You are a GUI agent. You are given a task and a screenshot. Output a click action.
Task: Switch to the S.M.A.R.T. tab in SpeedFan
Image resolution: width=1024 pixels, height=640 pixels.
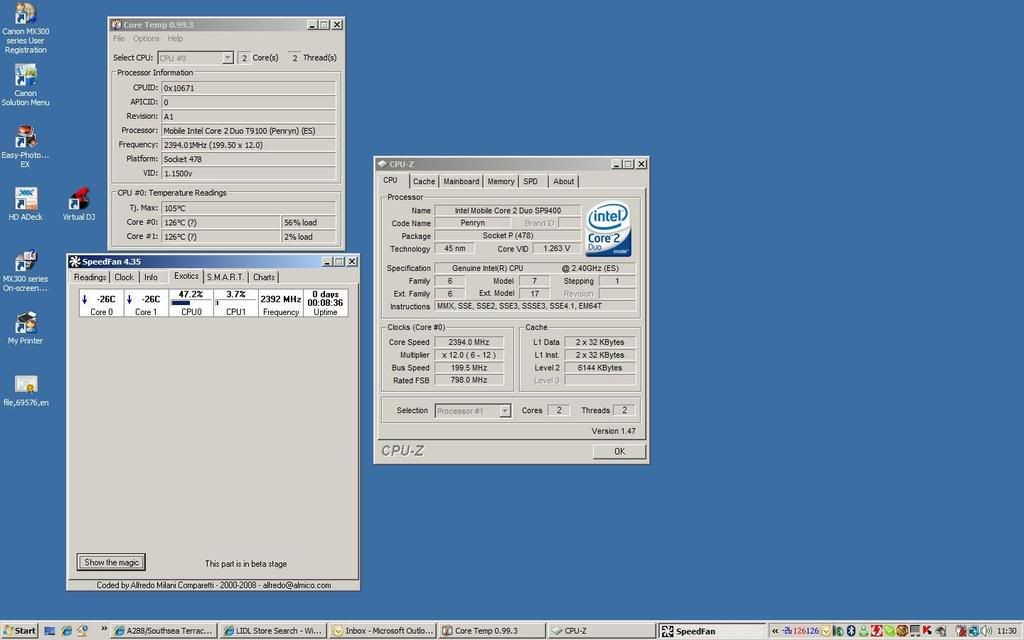coord(225,277)
